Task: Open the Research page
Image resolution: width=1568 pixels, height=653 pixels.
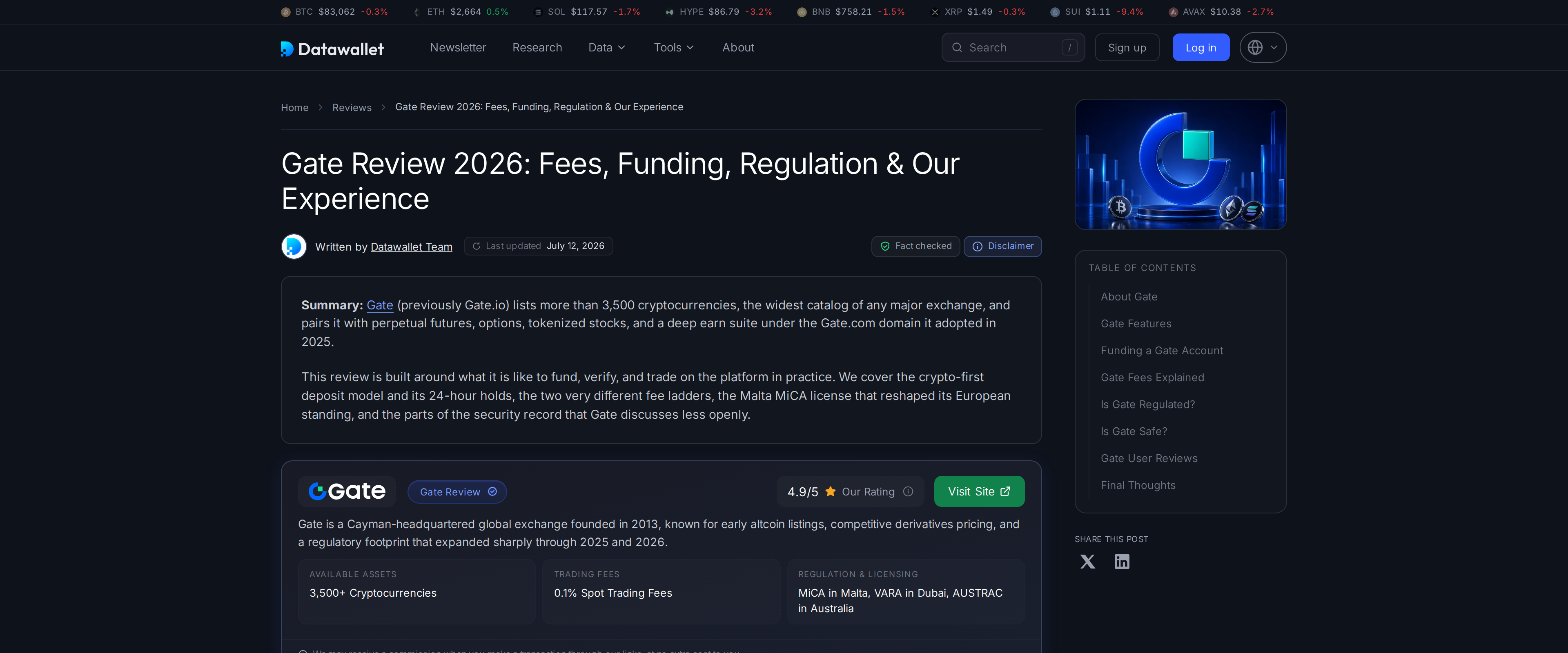Action: [x=537, y=47]
